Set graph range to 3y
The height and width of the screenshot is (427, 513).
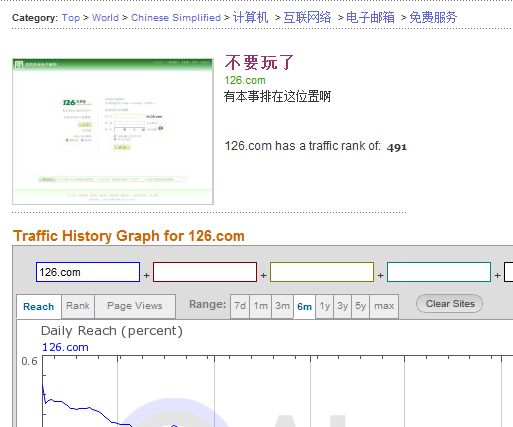pos(342,306)
